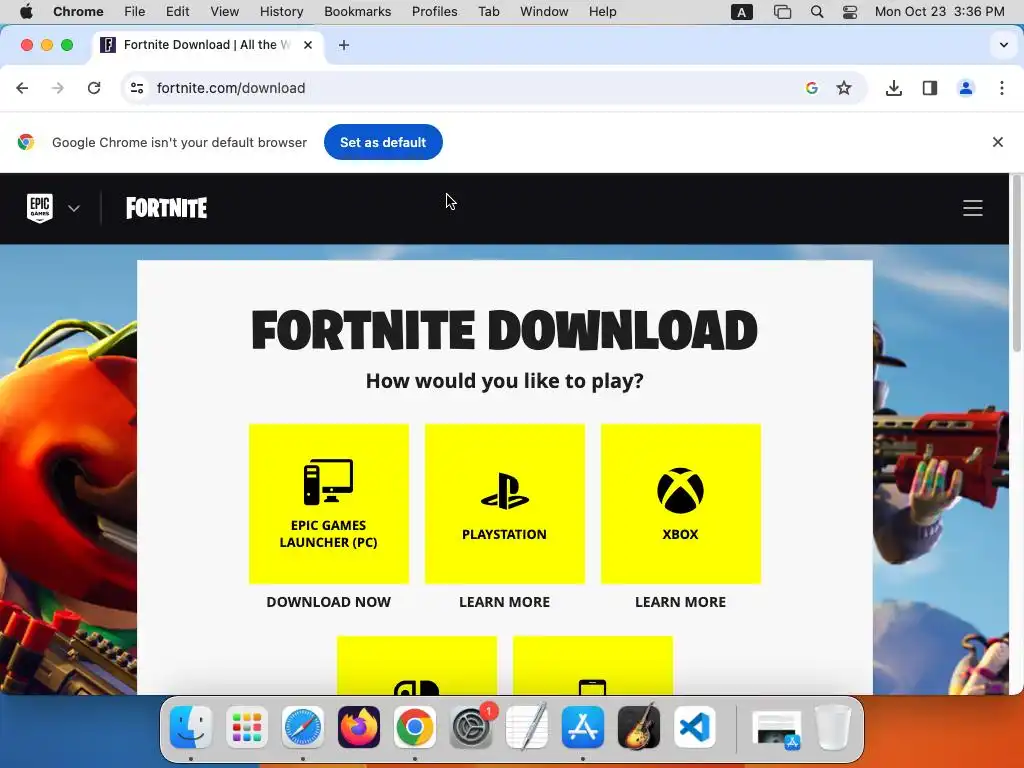Click the Epic Games logo
The image size is (1024, 768).
coord(40,208)
